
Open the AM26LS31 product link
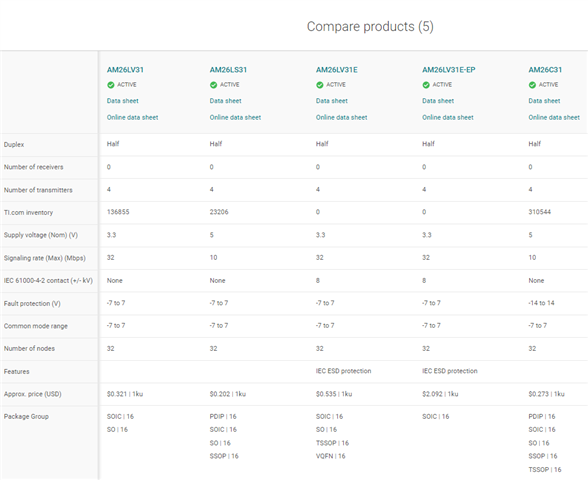[x=228, y=70]
